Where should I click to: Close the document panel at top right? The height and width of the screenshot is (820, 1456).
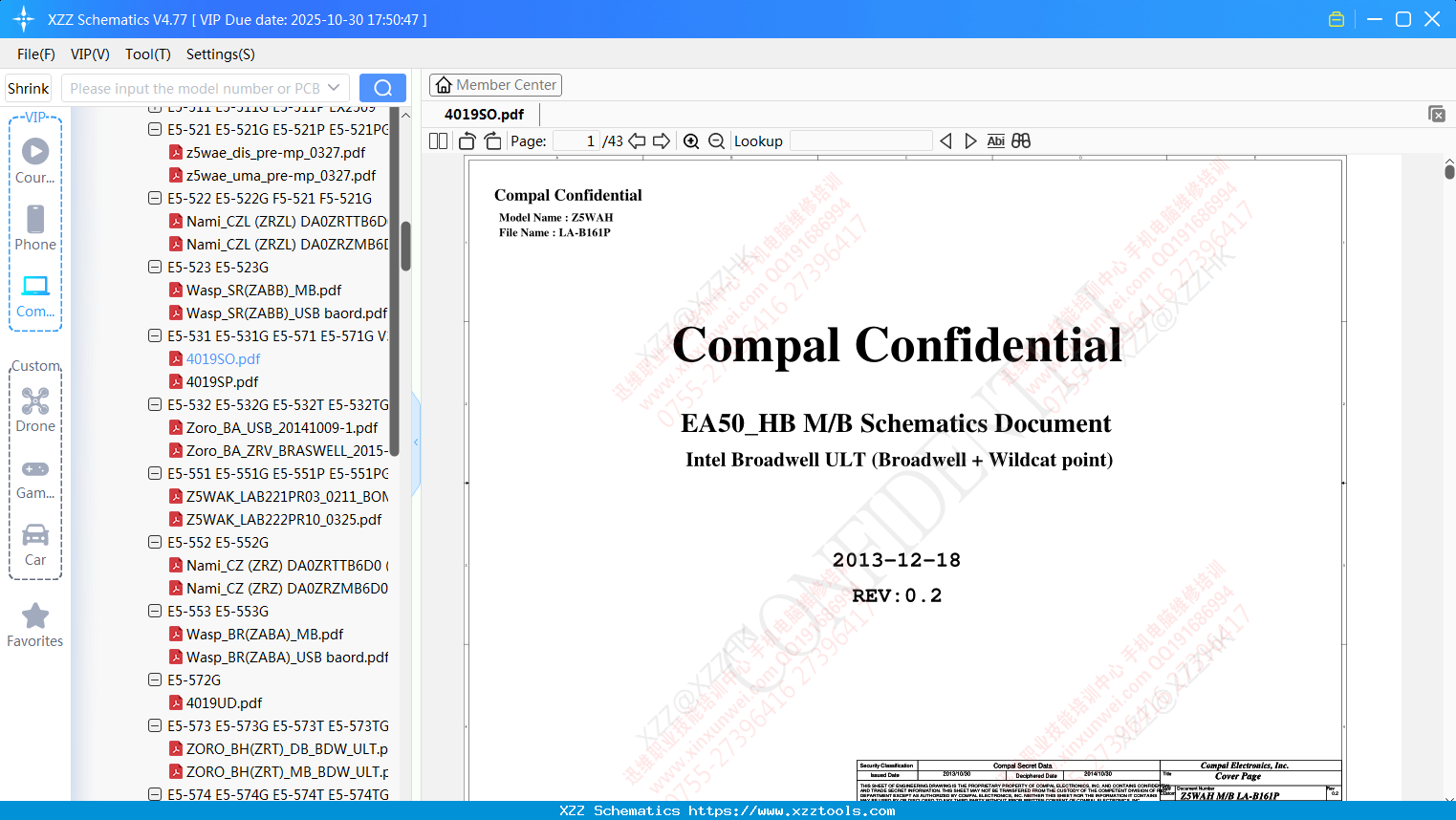tap(1437, 114)
